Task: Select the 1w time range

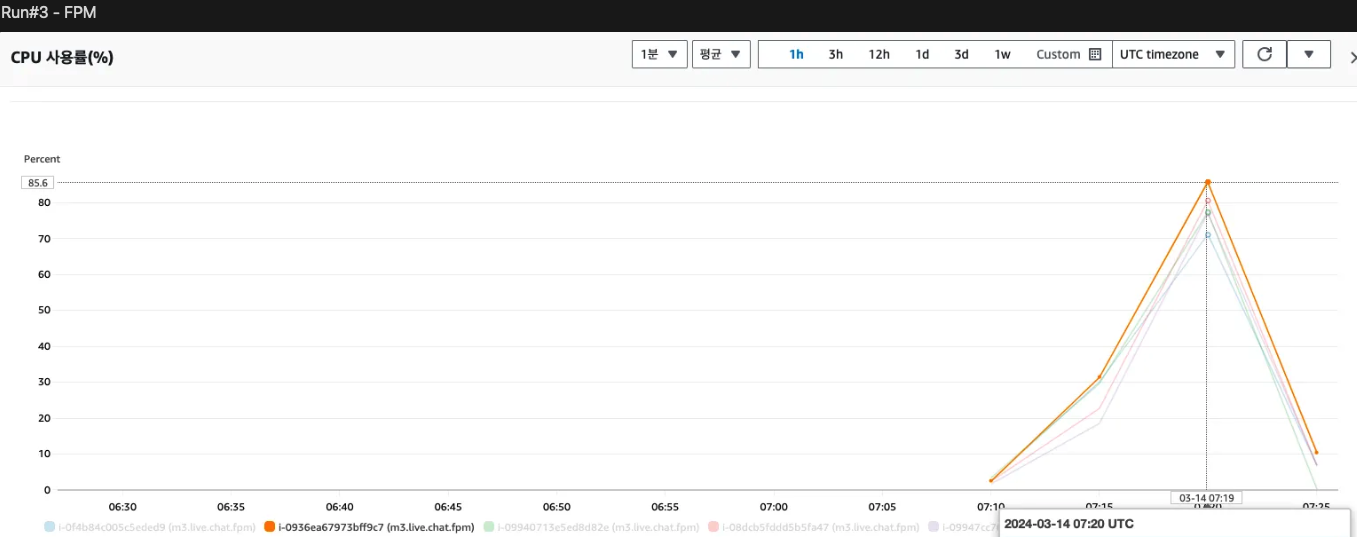Action: 1002,55
